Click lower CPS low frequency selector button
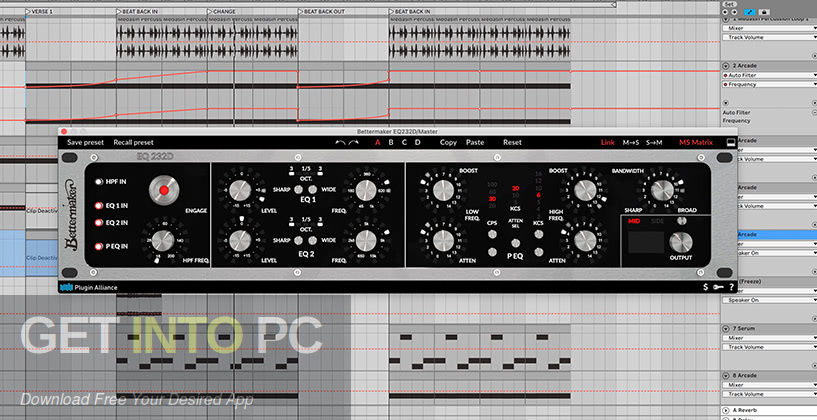This screenshot has height=420, width=817. tap(492, 252)
